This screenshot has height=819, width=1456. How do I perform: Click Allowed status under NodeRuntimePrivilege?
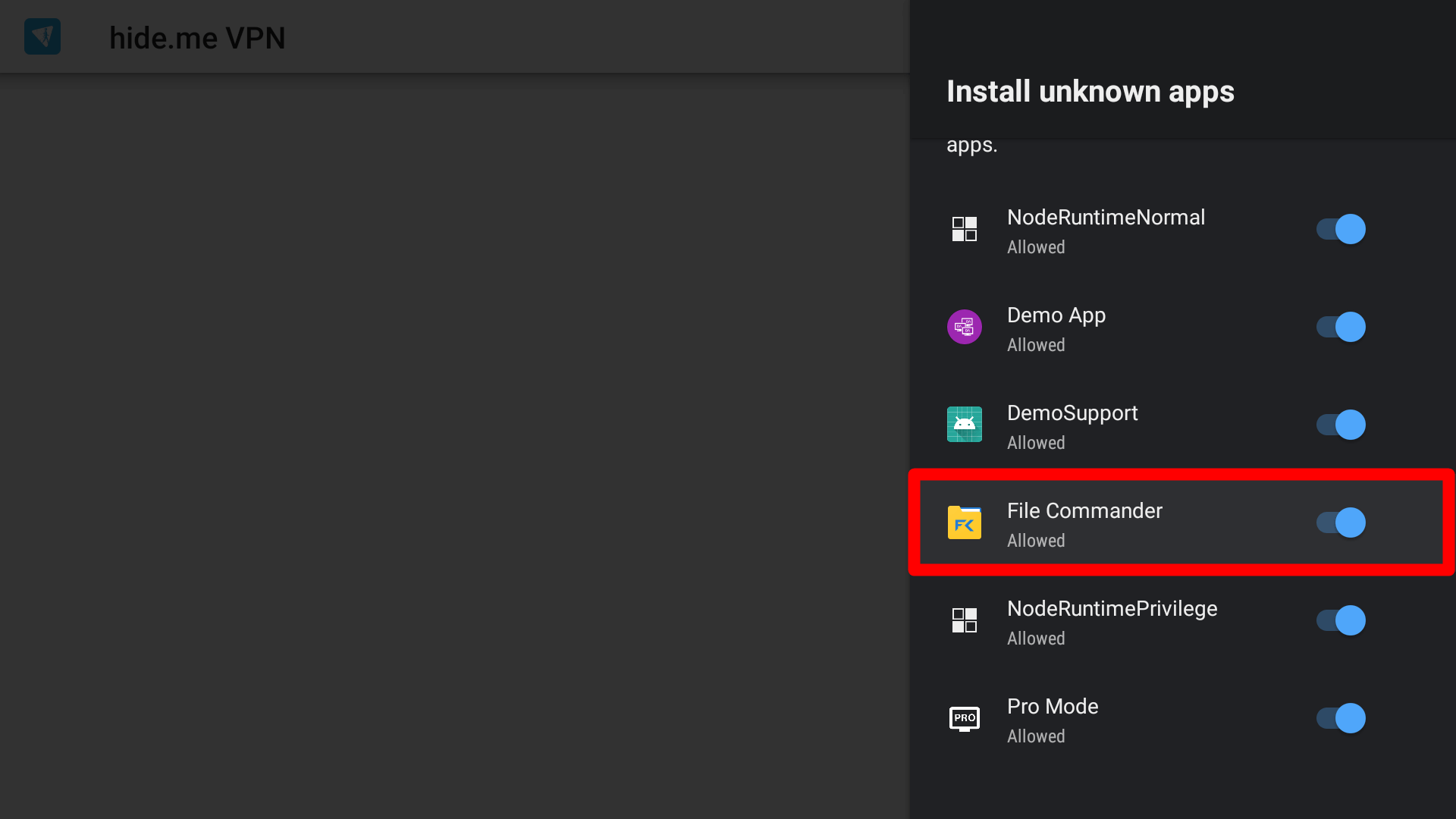point(1036,639)
